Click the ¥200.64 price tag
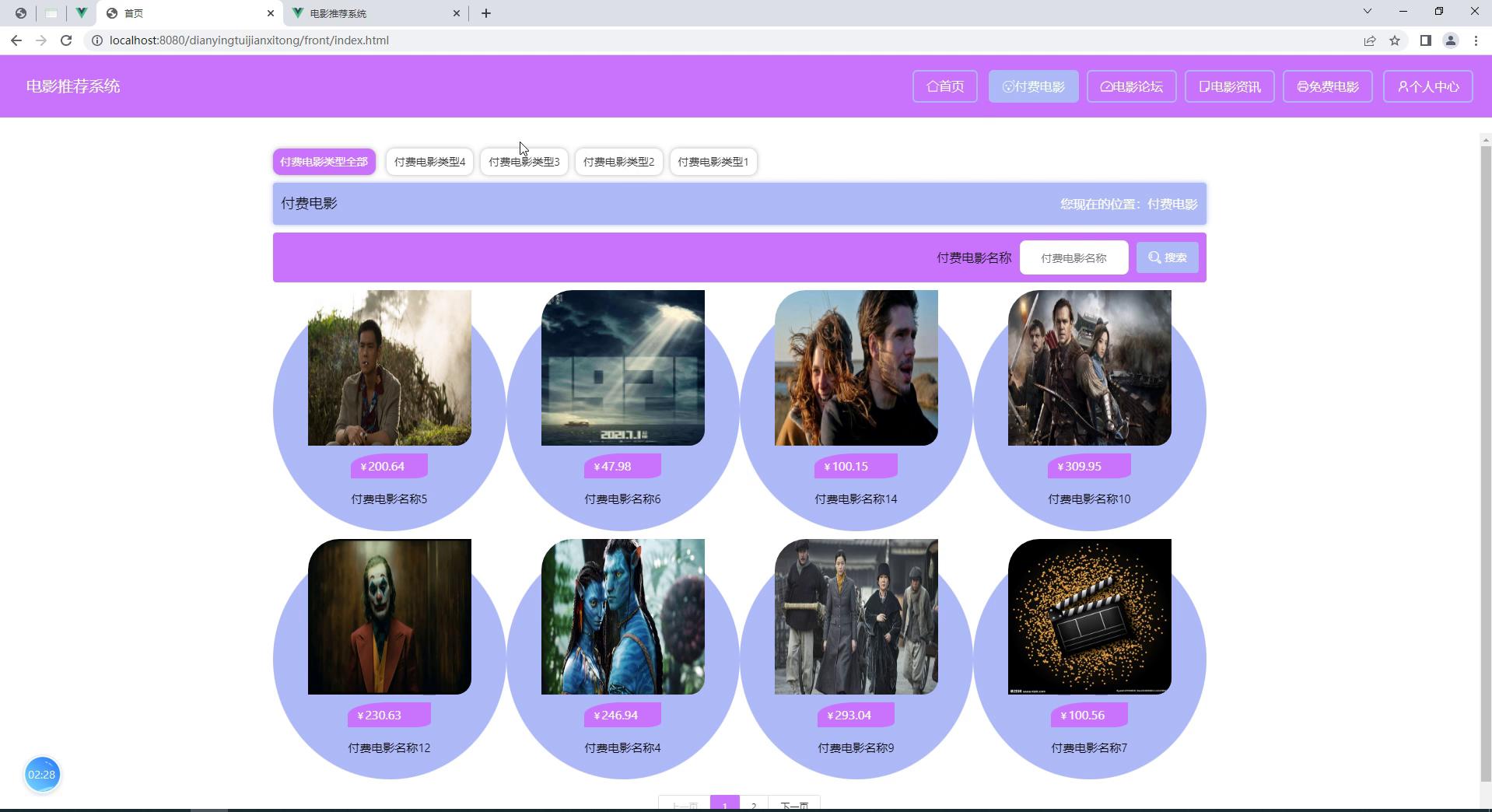This screenshot has height=812, width=1492. pos(389,466)
